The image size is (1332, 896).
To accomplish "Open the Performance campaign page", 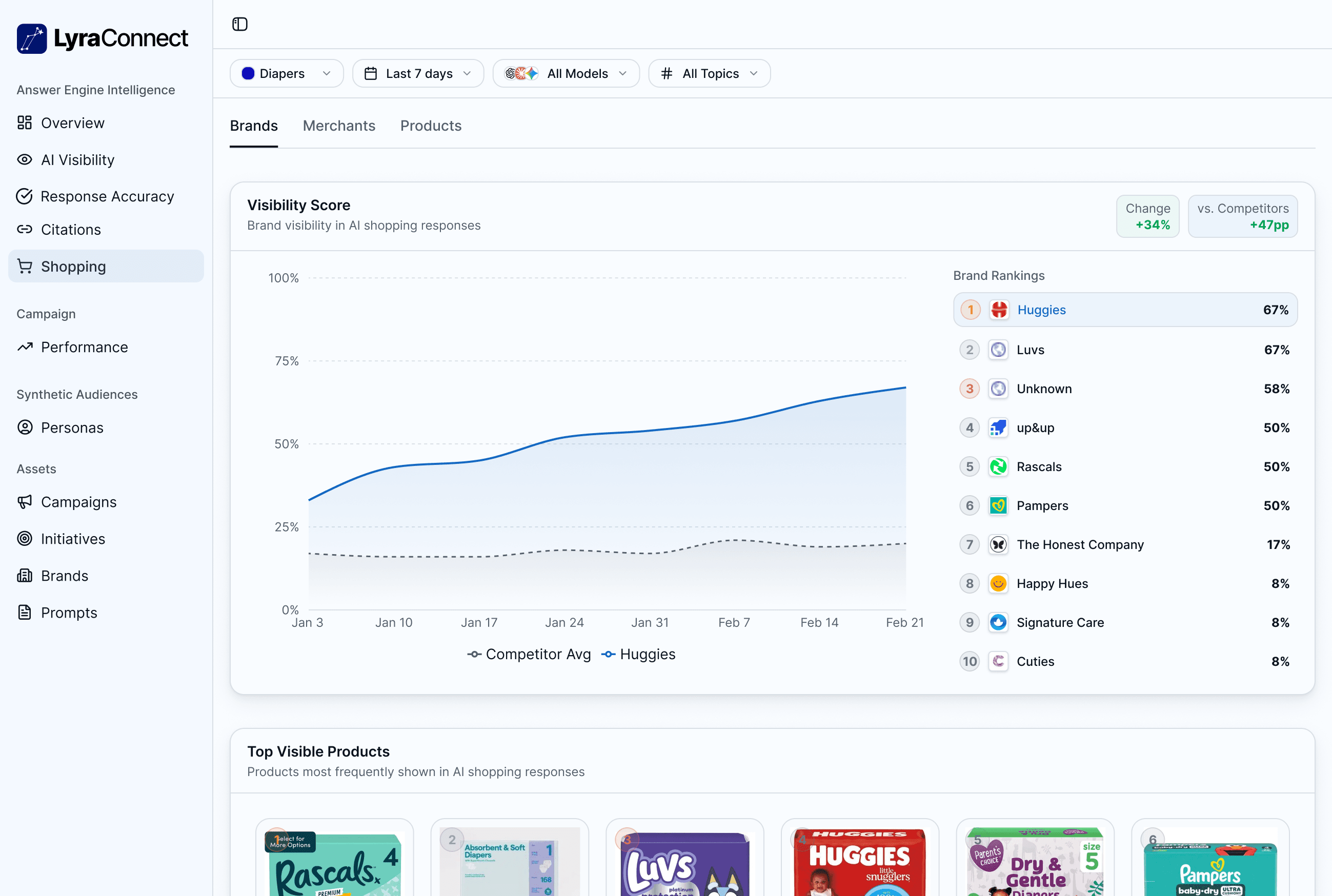I will (84, 347).
